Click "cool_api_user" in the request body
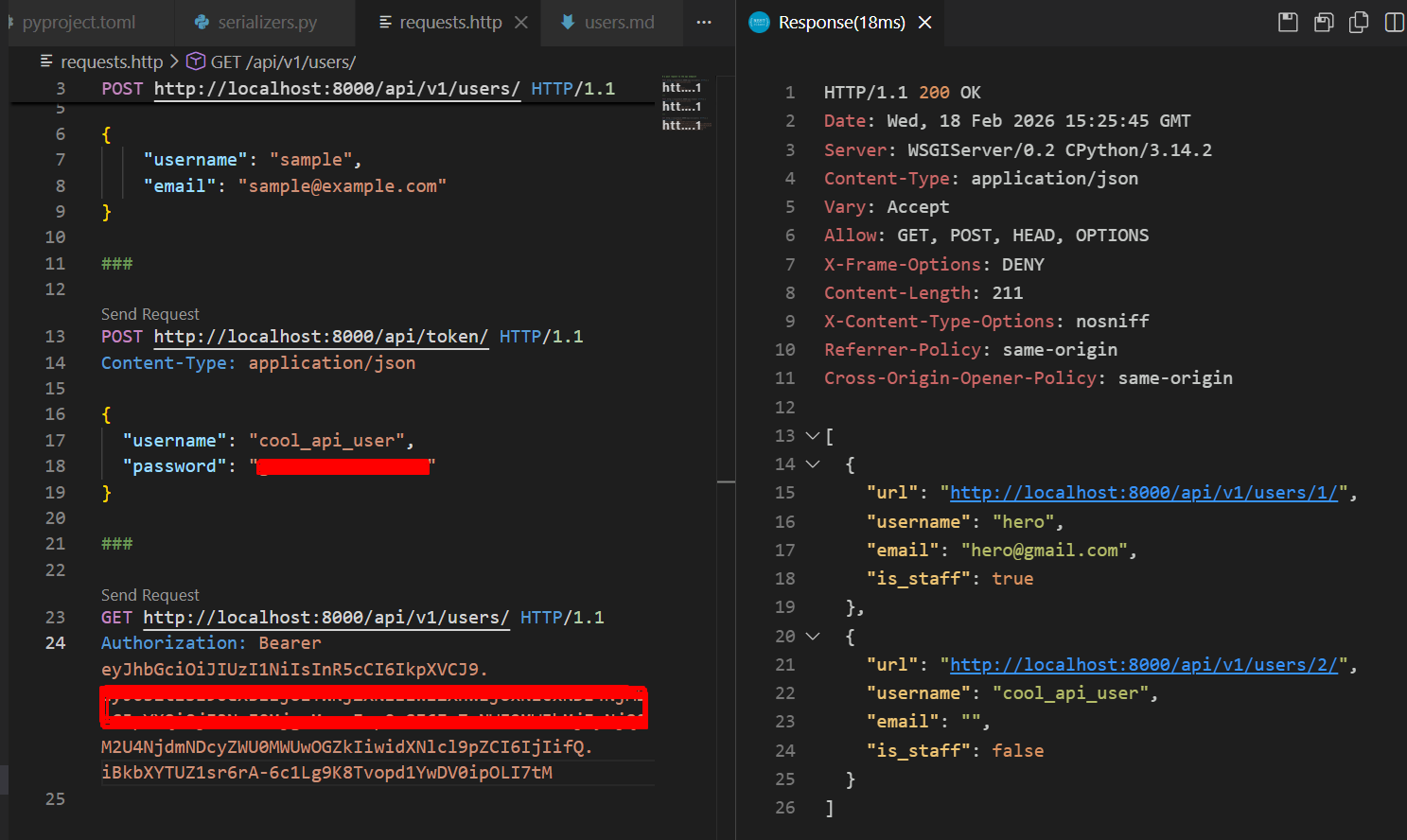 click(x=326, y=441)
